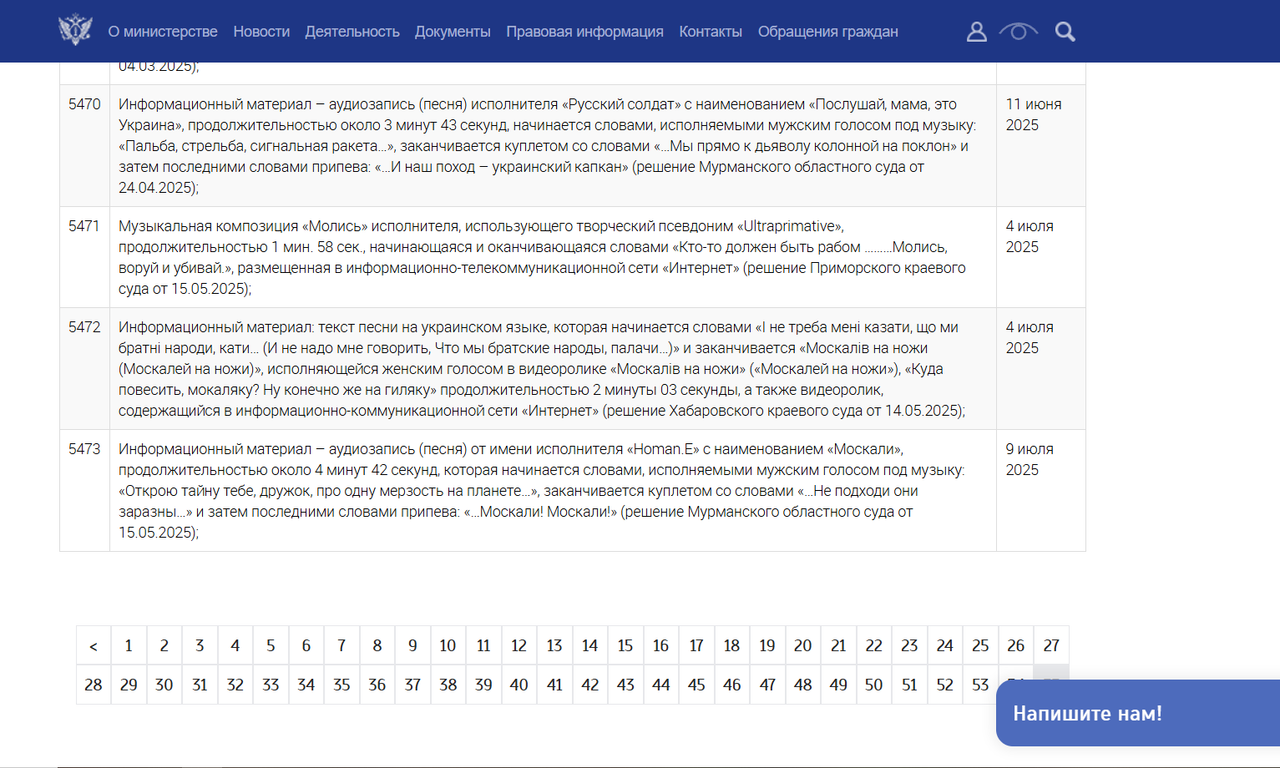Go to page 6 in pagination
This screenshot has height=768, width=1280.
click(x=306, y=646)
